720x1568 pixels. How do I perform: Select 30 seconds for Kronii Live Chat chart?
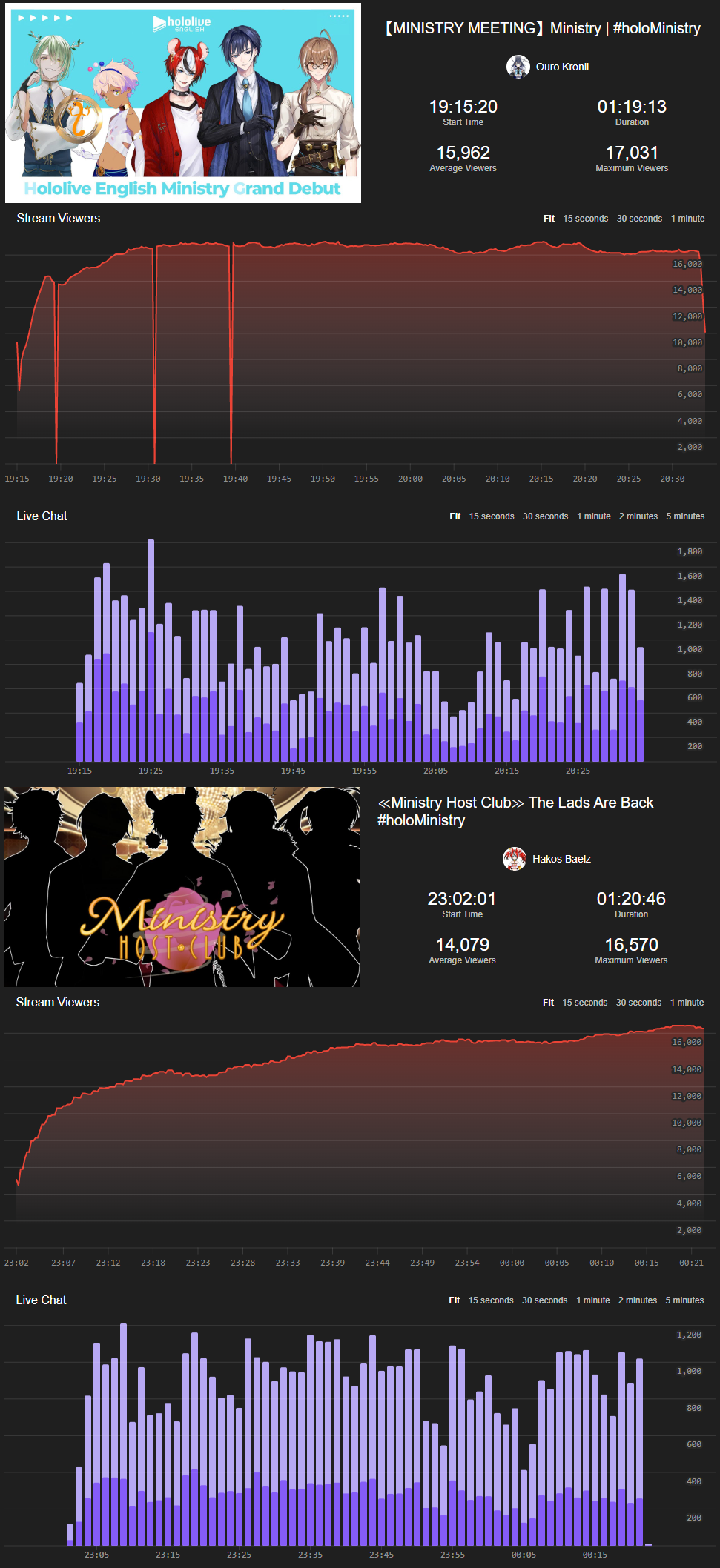click(545, 516)
